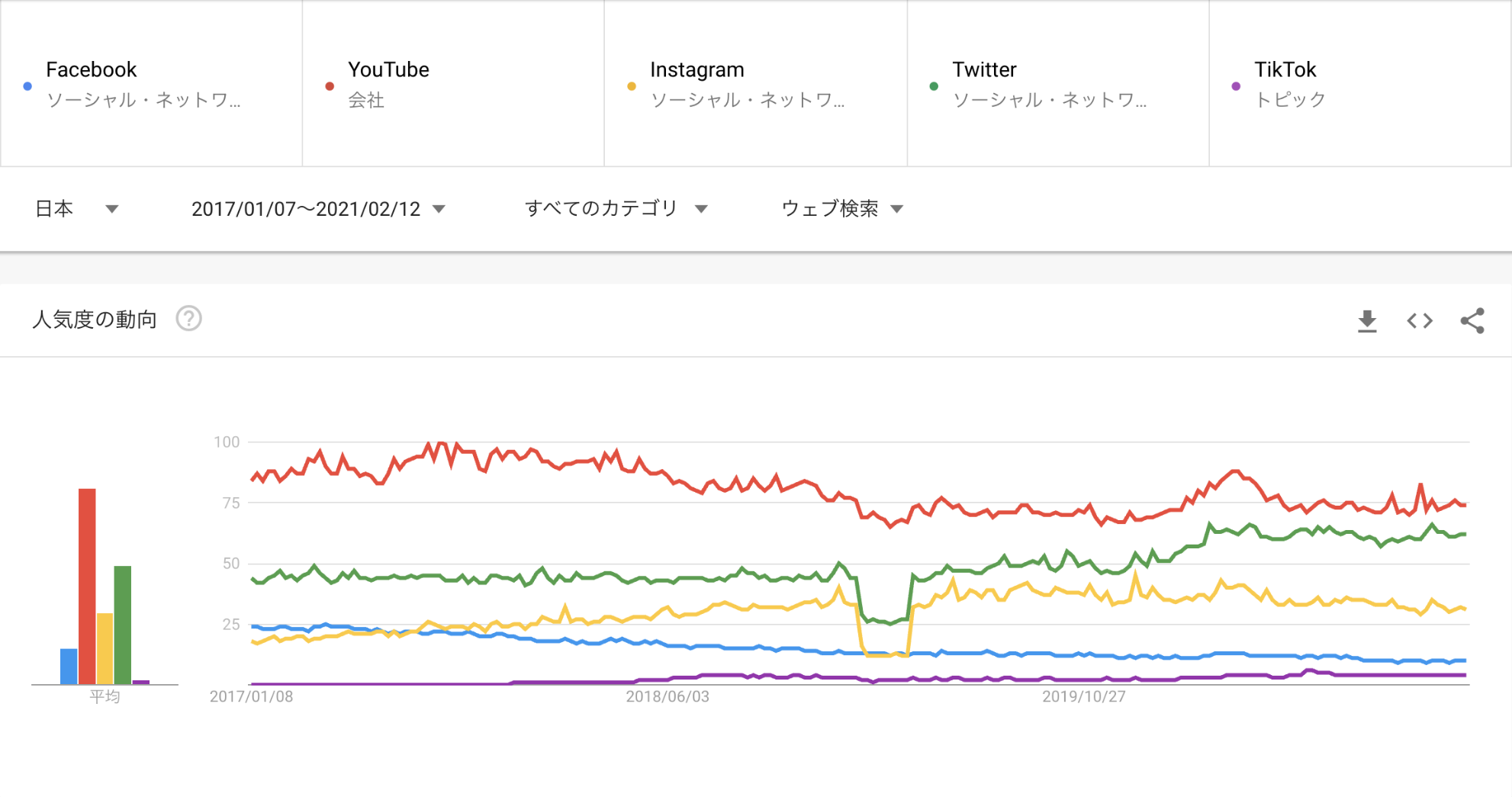
Task: Select the Twitter search term card
Action: (1057, 83)
